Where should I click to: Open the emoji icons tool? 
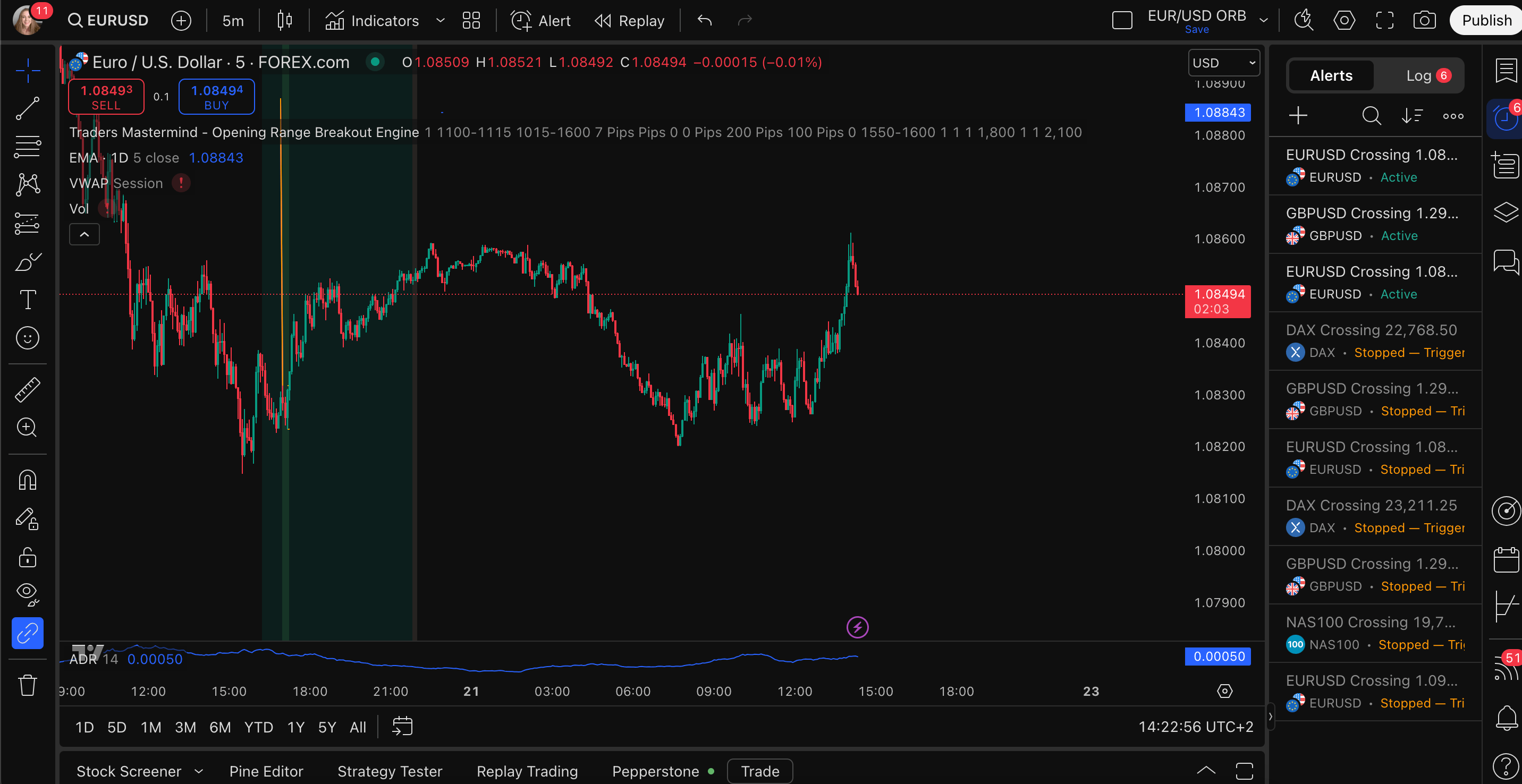(27, 338)
